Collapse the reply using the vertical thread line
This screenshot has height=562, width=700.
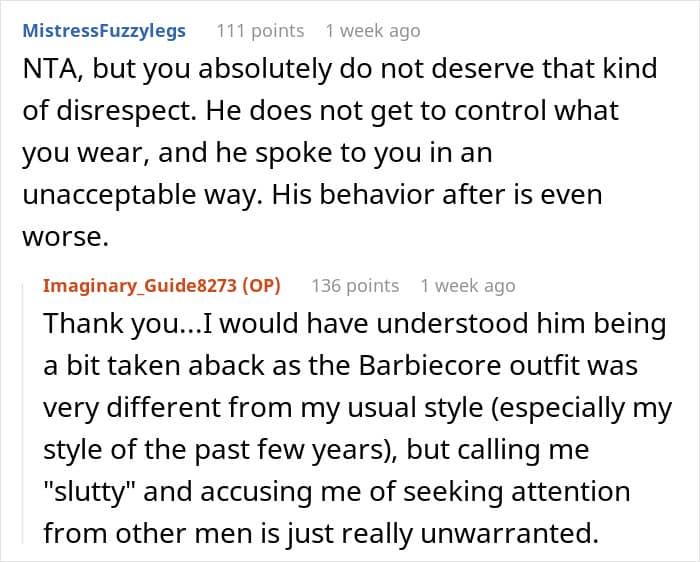[x=23, y=413]
